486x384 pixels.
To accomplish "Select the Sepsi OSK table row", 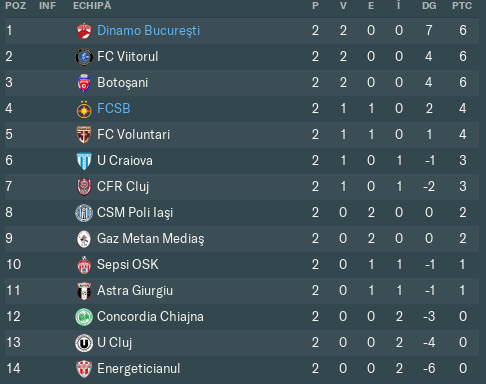I will pyautogui.click(x=242, y=265).
